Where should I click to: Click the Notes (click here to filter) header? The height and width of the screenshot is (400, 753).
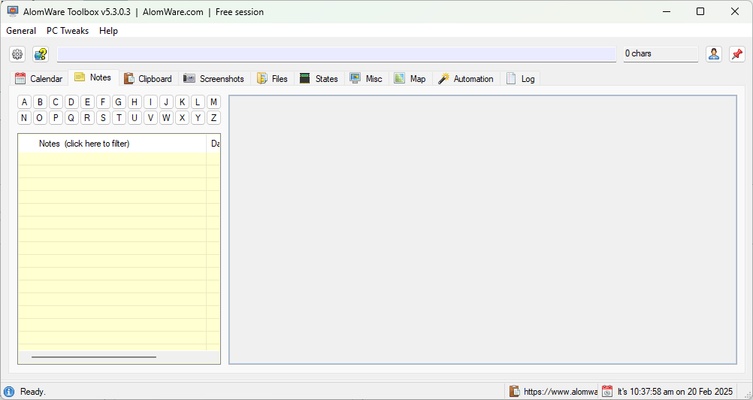click(112, 144)
